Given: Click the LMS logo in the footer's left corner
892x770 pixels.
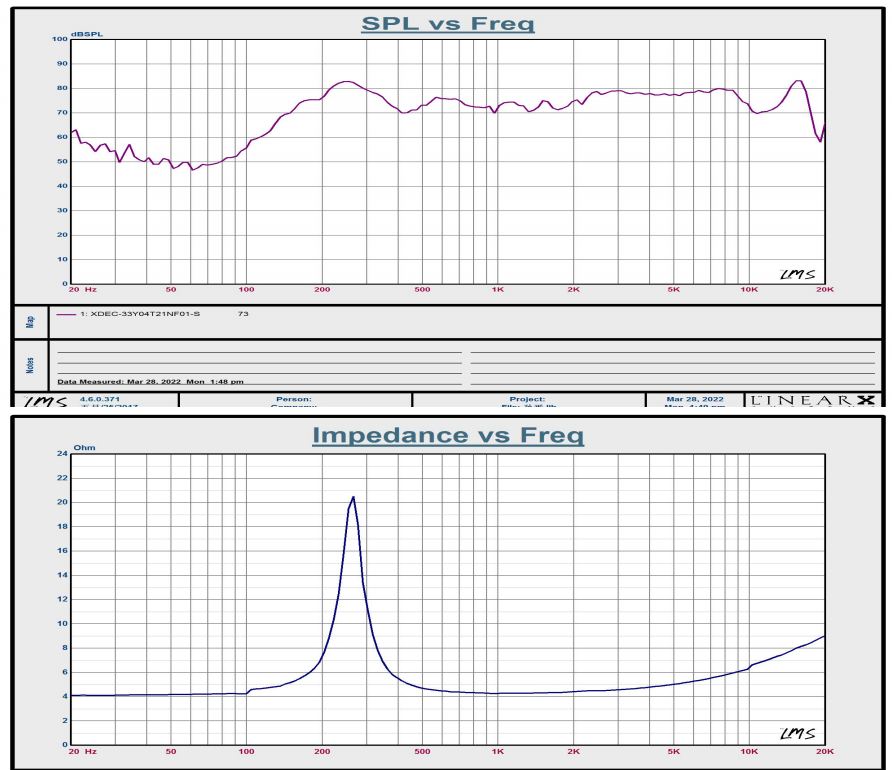Looking at the screenshot, I should tap(46, 401).
